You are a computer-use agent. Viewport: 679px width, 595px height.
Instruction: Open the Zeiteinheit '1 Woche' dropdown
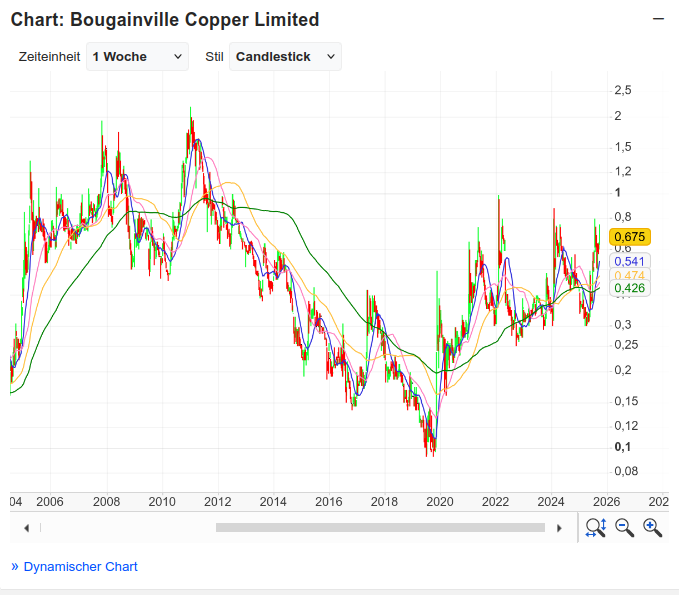tap(137, 56)
